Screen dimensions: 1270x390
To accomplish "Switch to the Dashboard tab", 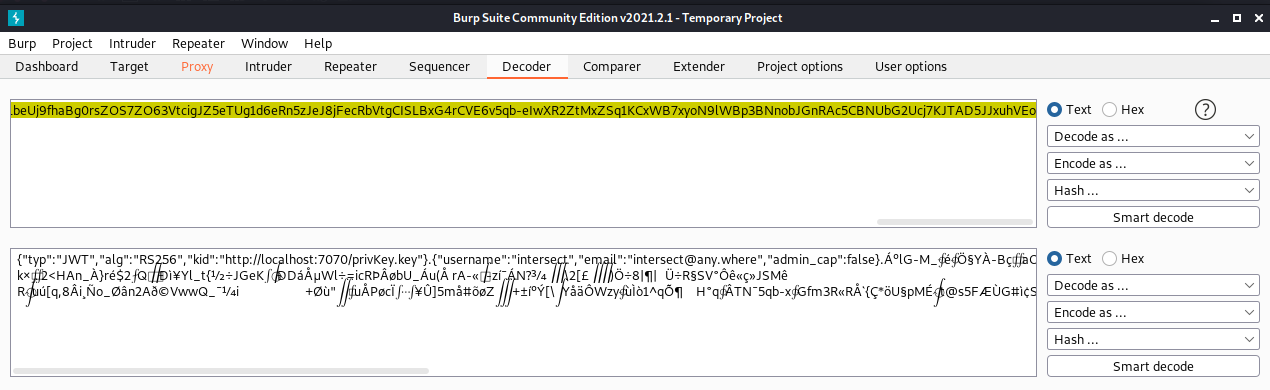I will (x=46, y=67).
